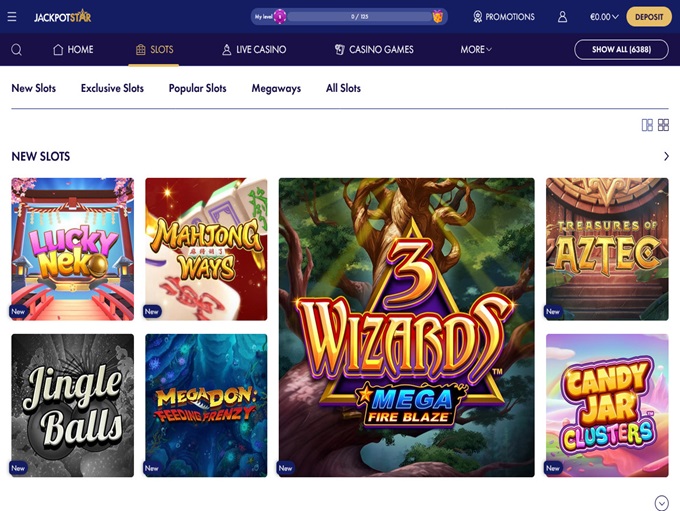Switch to the uniform grid layout view
The height and width of the screenshot is (511, 680).
663,125
